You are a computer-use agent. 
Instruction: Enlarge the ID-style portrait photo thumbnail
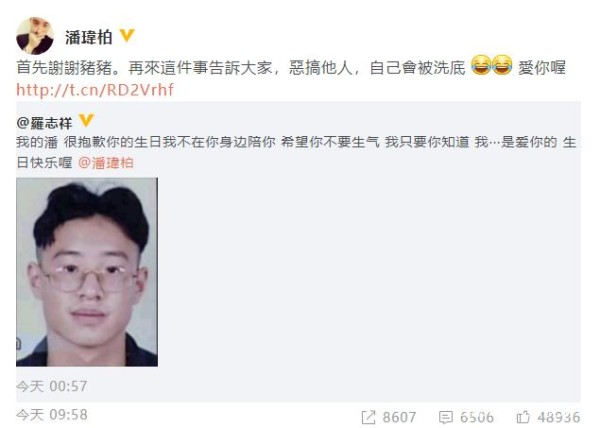pos(87,272)
